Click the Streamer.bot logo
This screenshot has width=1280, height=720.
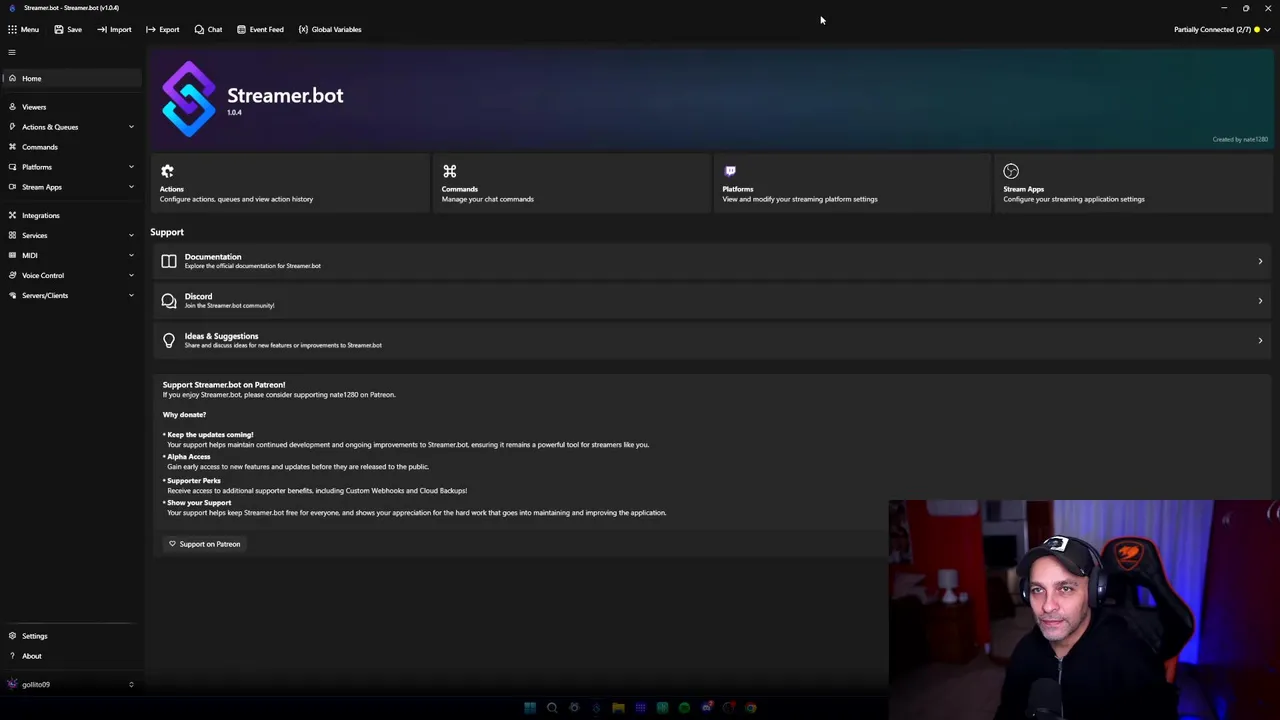pos(189,99)
